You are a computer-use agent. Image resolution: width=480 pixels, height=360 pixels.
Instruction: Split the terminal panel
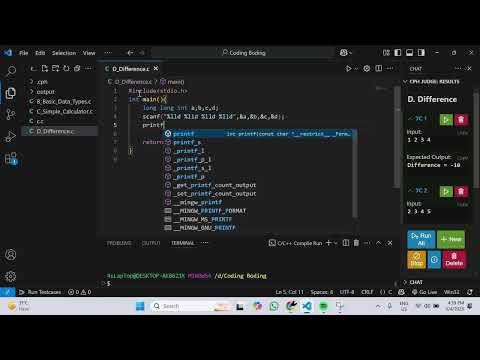(346, 243)
